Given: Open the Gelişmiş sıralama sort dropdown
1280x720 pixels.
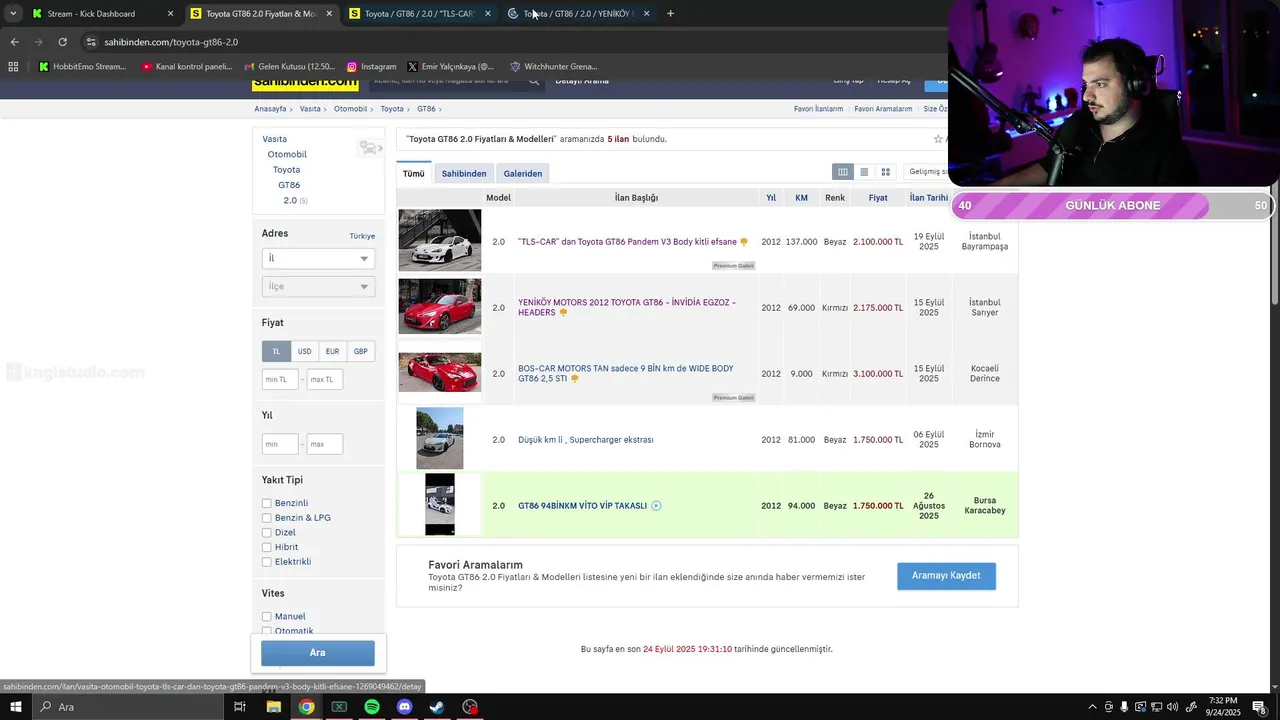Looking at the screenshot, I should tap(927, 172).
